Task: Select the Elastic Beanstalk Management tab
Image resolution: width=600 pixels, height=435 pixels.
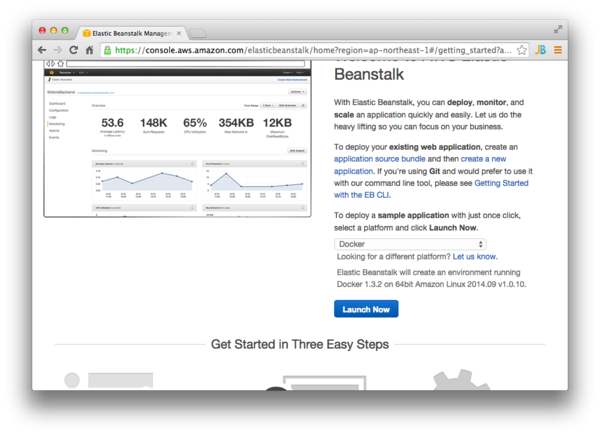Action: pyautogui.click(x=132, y=33)
